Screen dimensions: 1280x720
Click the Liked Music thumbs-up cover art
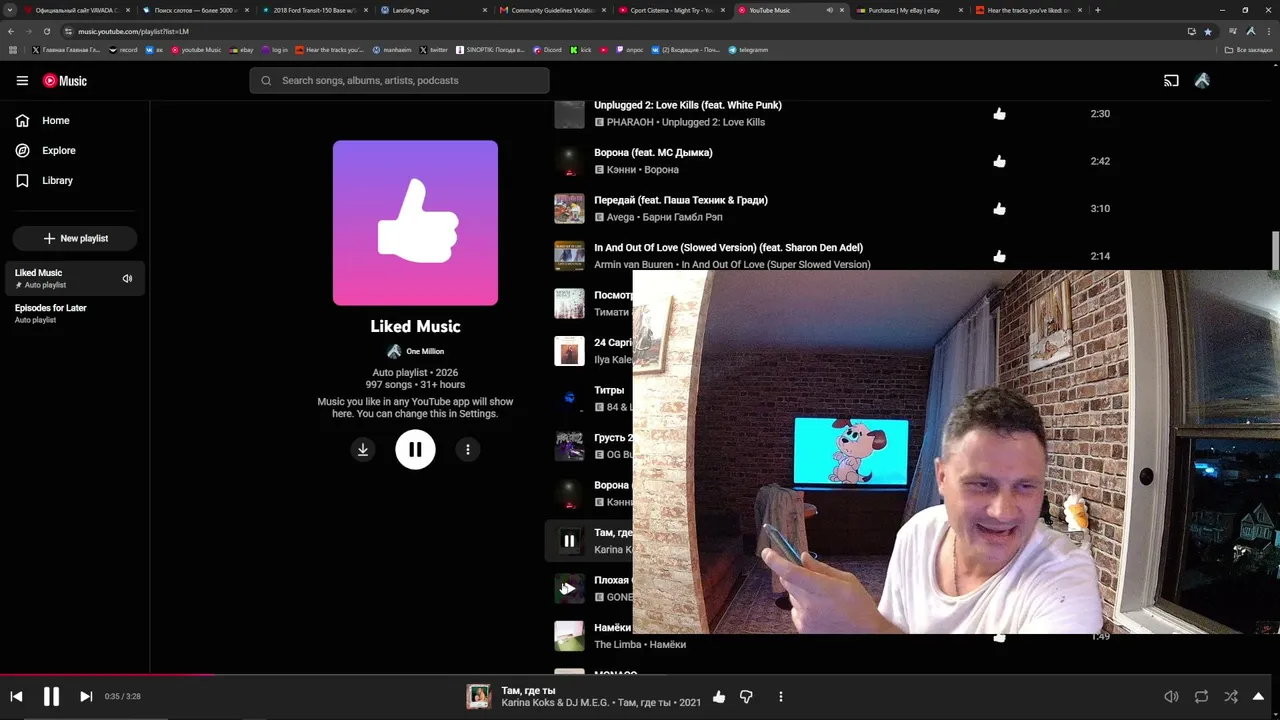point(415,223)
